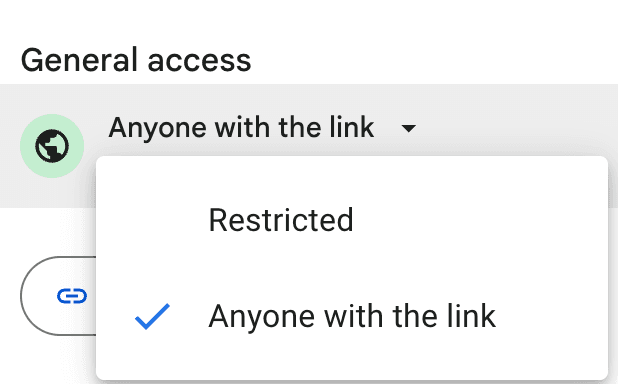
Task: Click the light green circle behind the globe
Action: 52,146
